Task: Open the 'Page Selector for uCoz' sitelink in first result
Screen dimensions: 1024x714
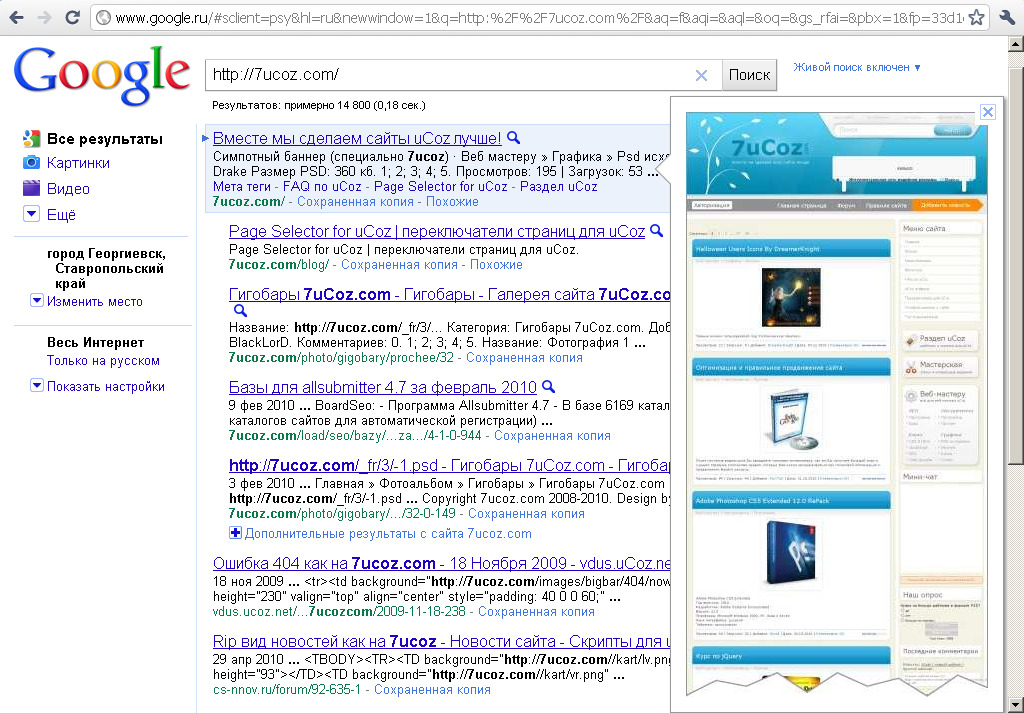Action: click(441, 186)
